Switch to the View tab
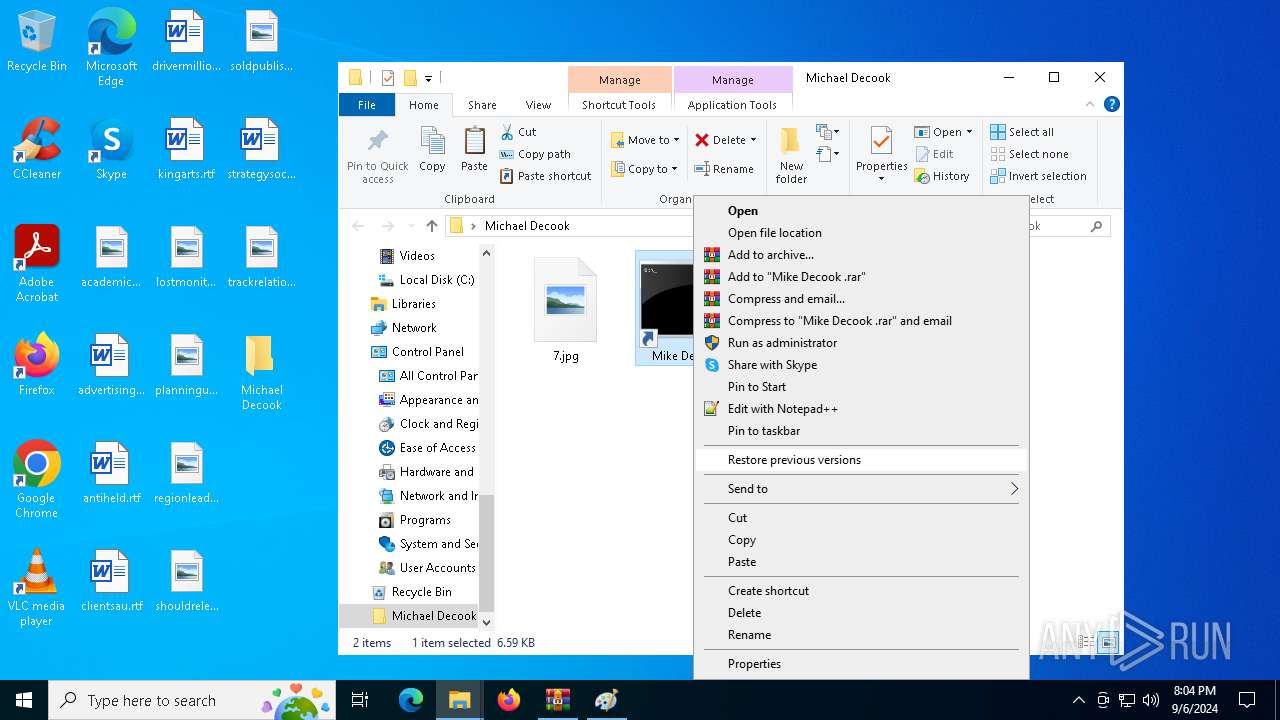The width and height of the screenshot is (1280, 720). click(538, 105)
